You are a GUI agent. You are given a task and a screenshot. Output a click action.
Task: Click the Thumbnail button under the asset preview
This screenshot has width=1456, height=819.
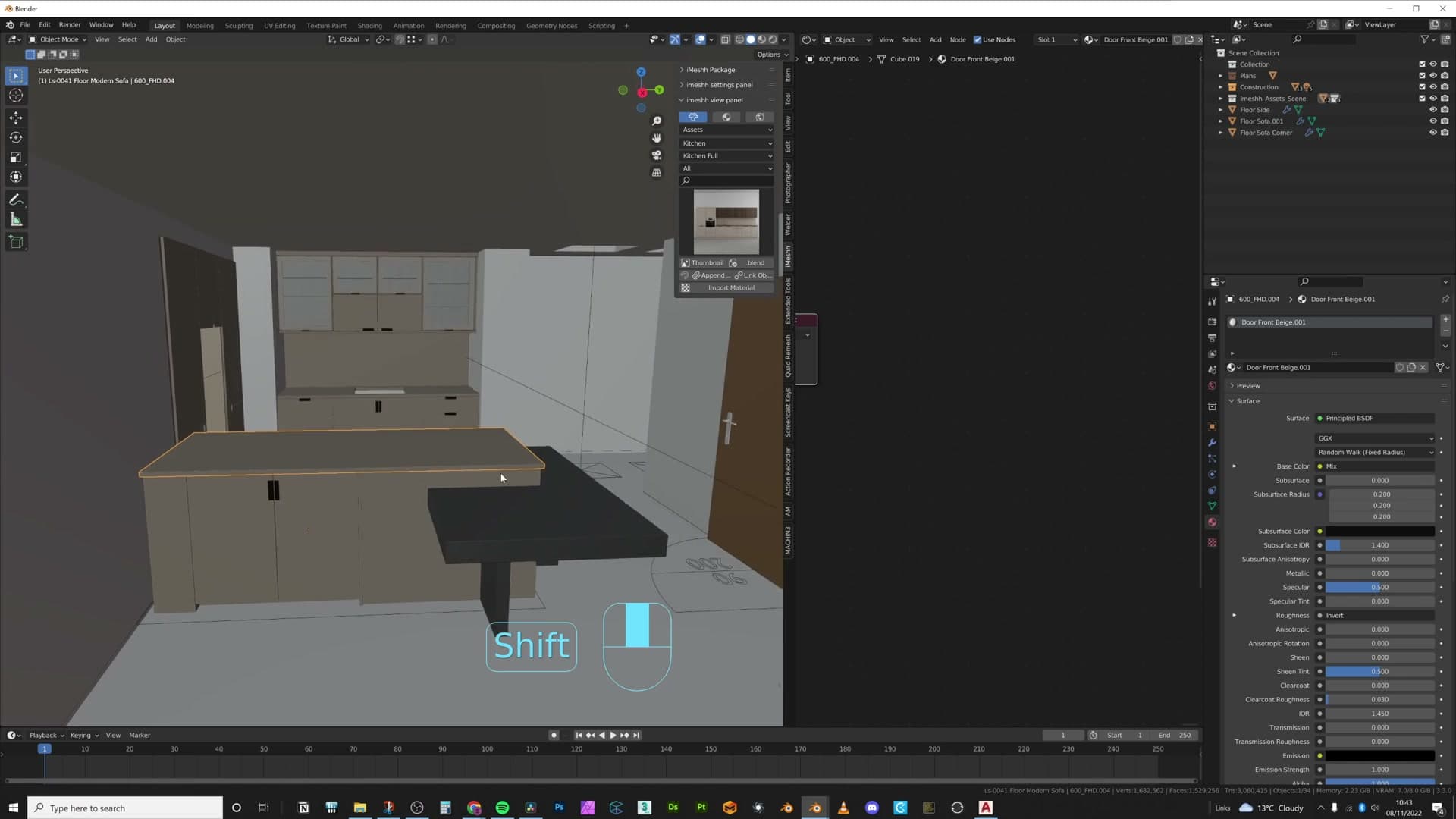(703, 263)
